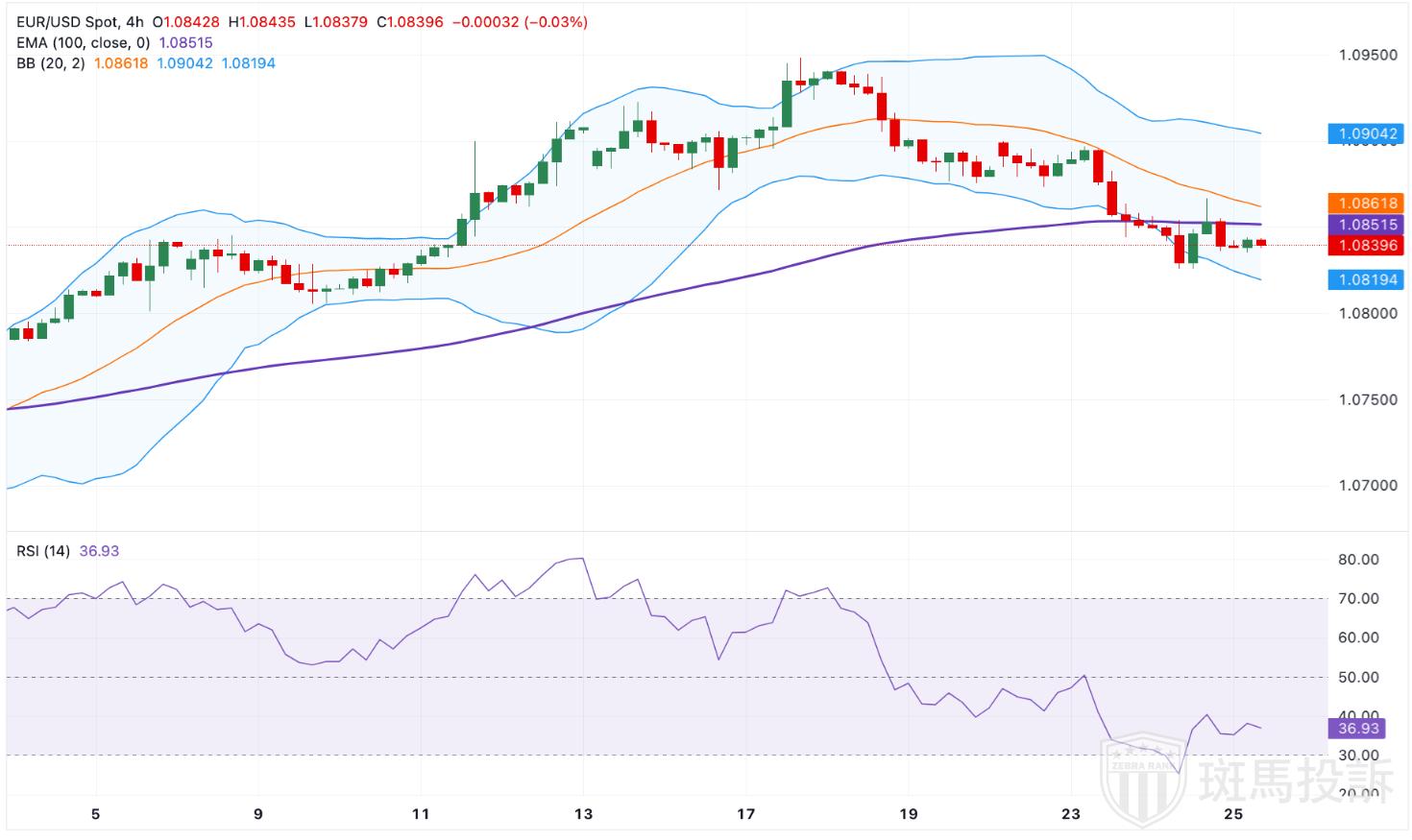Click the blue 1.08194 lower band price tag
Screen dimensions: 1412x840
tap(1365, 279)
